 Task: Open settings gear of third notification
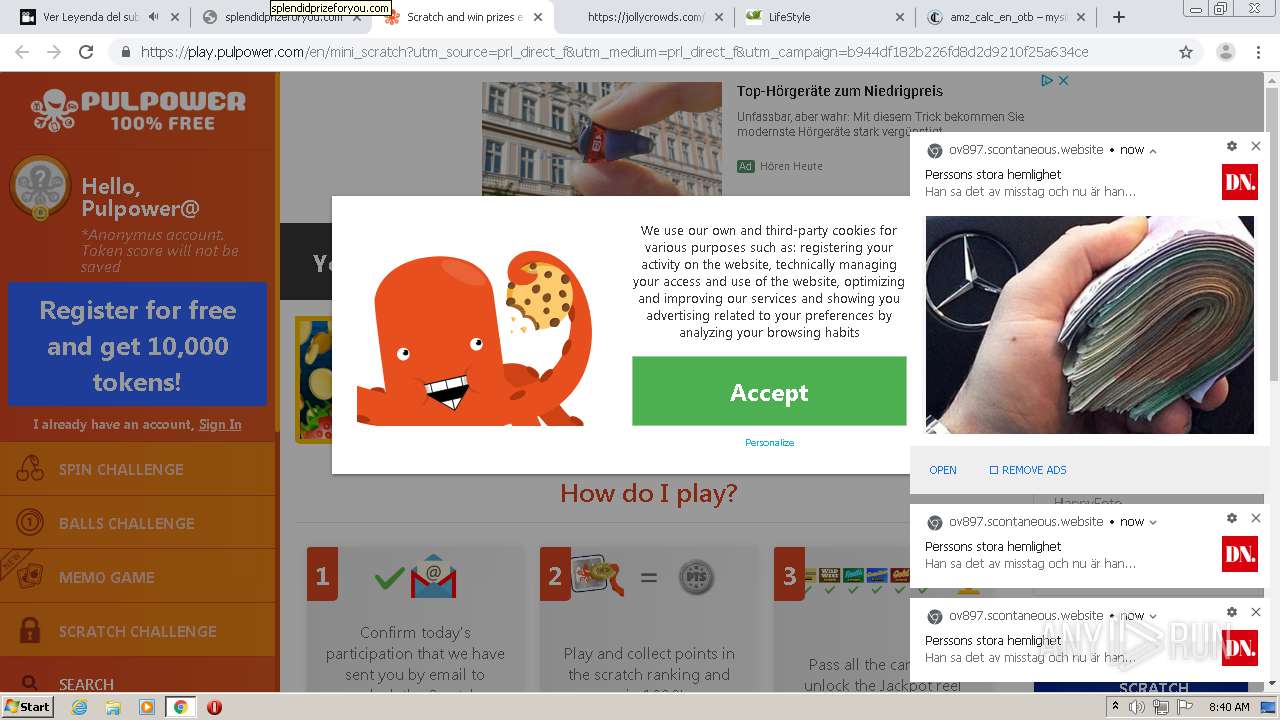click(1232, 612)
